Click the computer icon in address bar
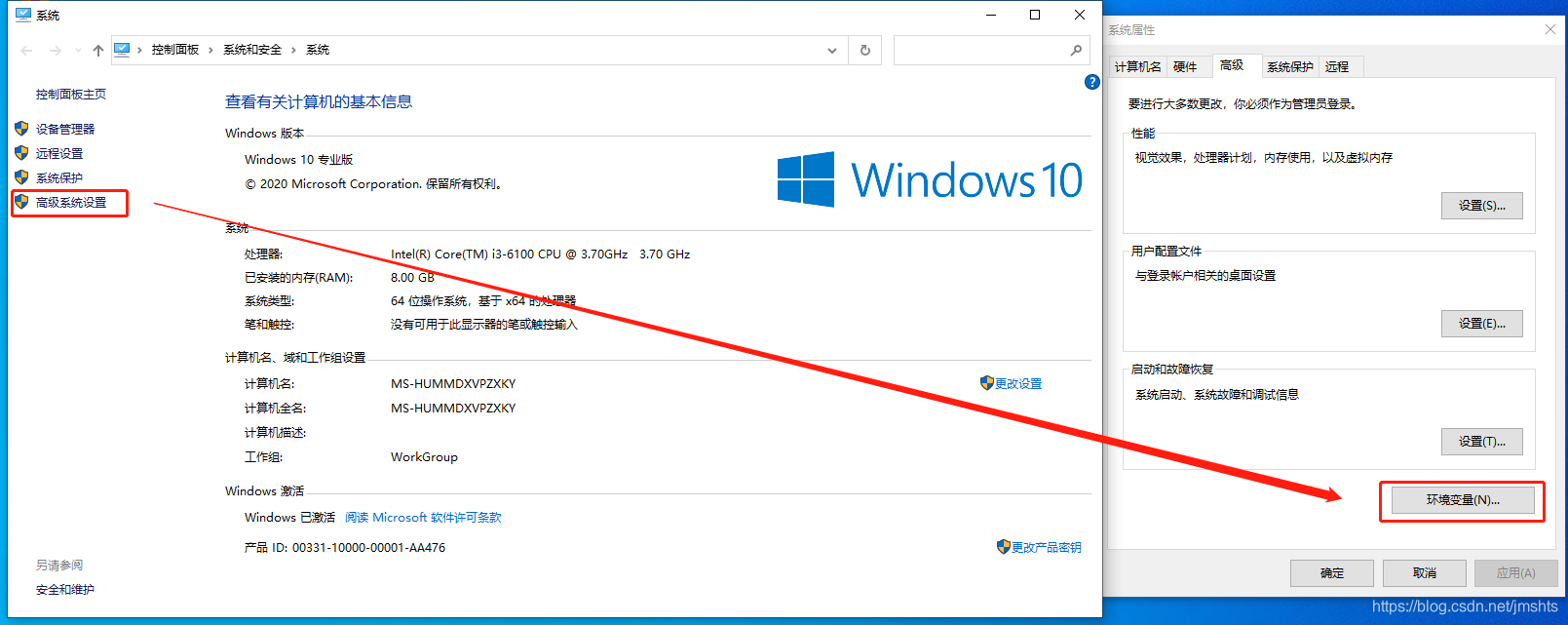 pos(122,49)
